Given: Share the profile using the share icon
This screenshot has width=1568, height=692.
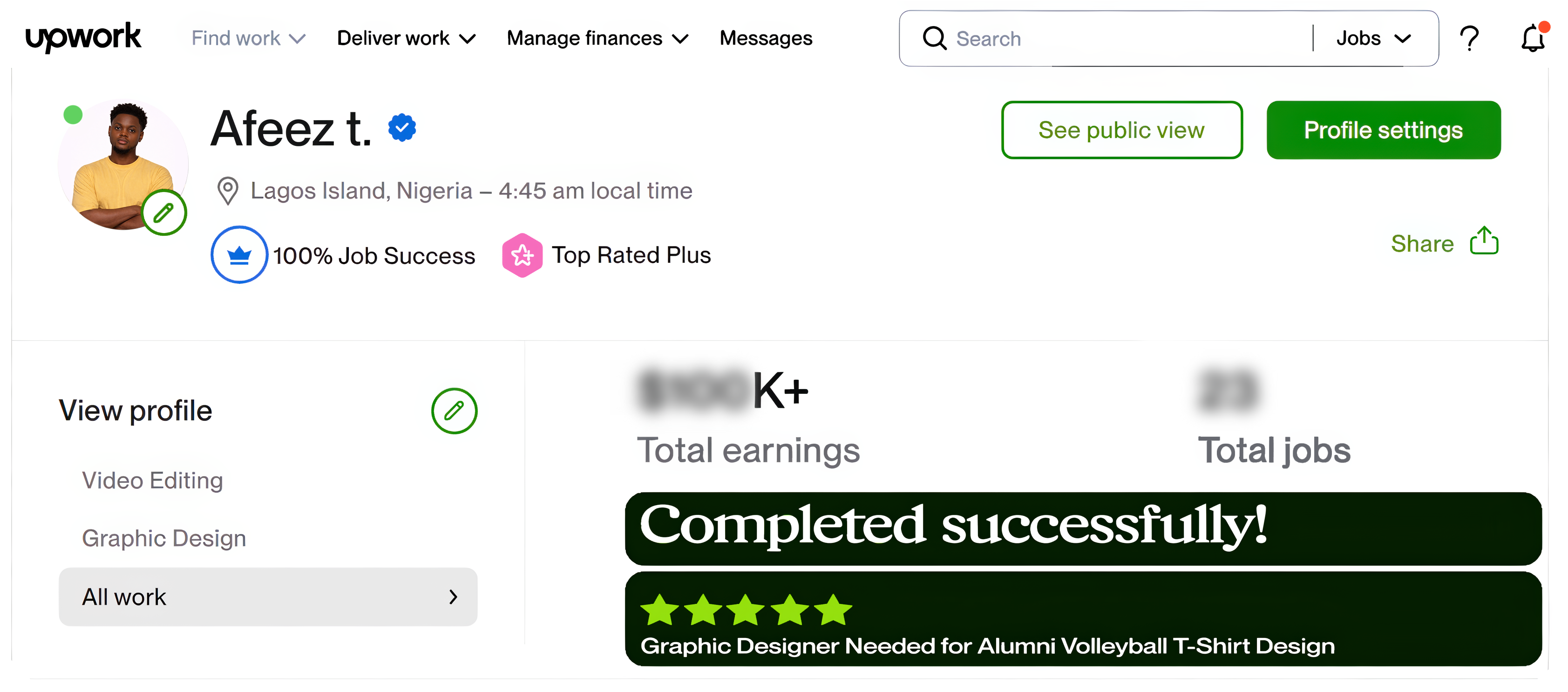Looking at the screenshot, I should (x=1484, y=241).
